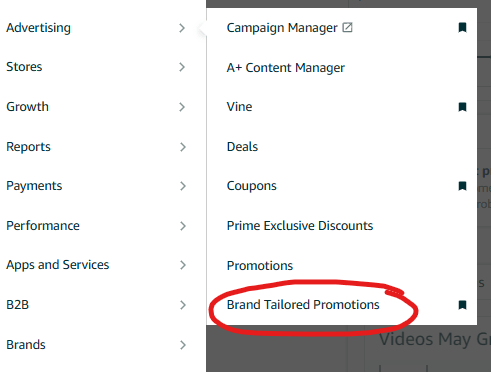Click external link icon beside Campaign Manager

click(x=347, y=27)
